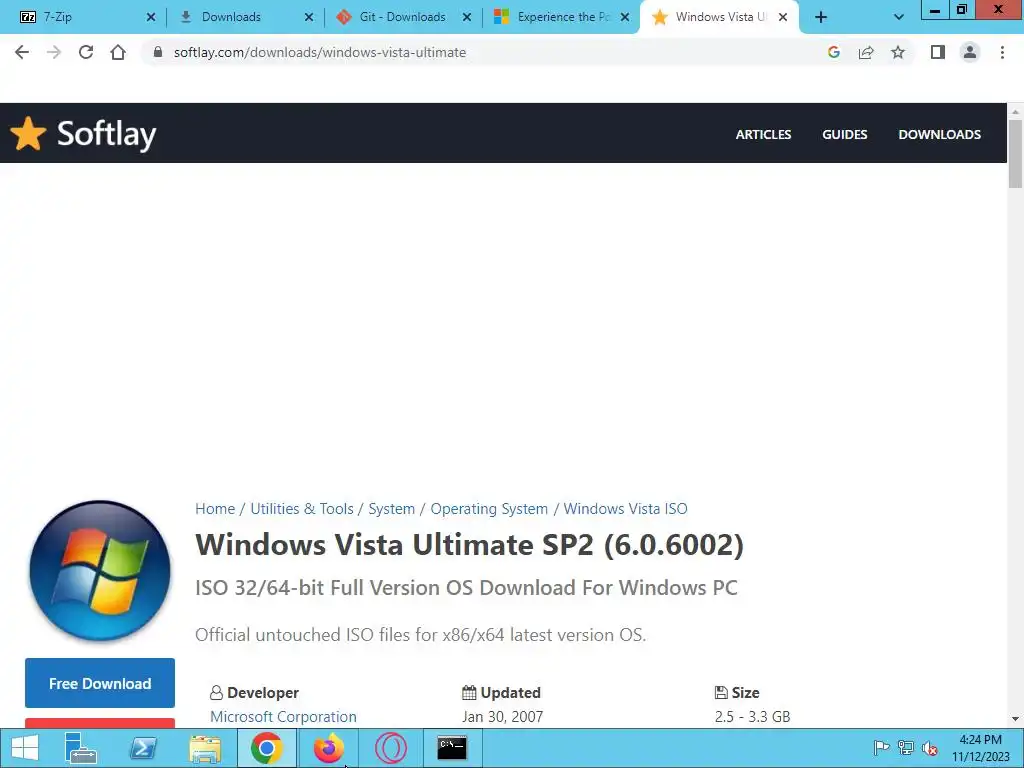The height and width of the screenshot is (768, 1024).
Task: Launch Firefox from the taskbar
Action: 328,748
